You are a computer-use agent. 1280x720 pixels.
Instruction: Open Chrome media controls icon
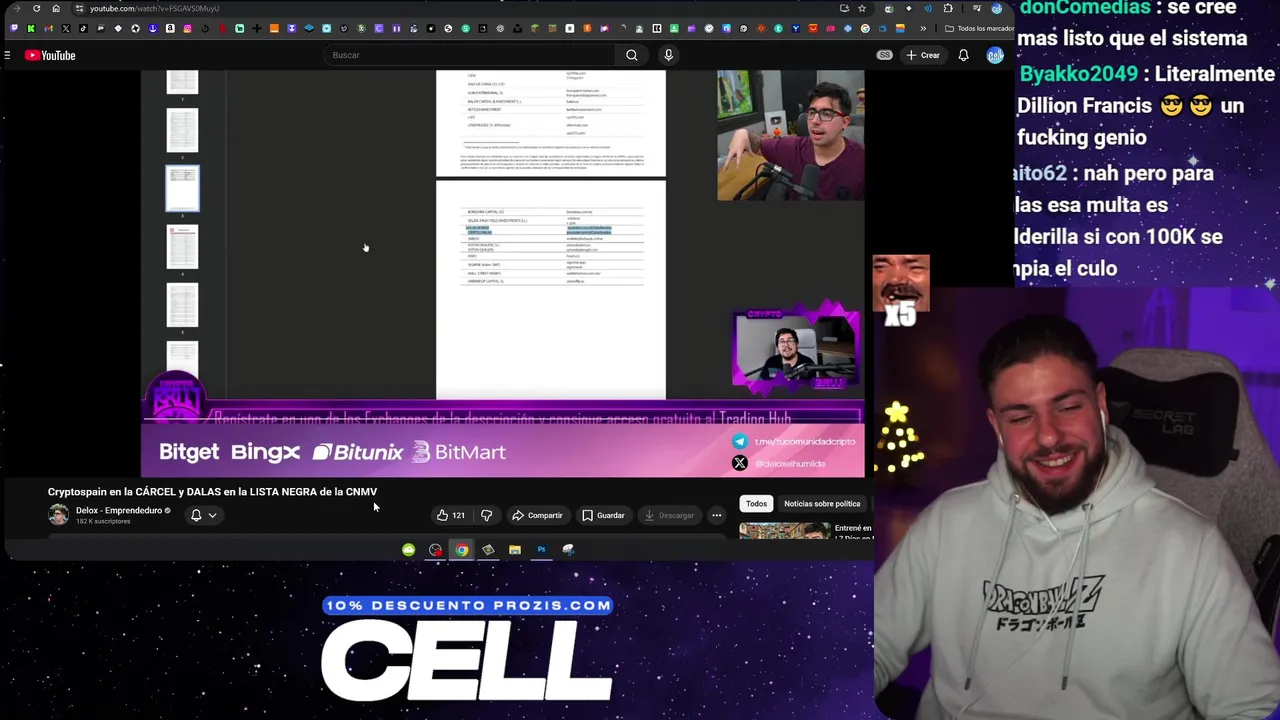(x=977, y=8)
